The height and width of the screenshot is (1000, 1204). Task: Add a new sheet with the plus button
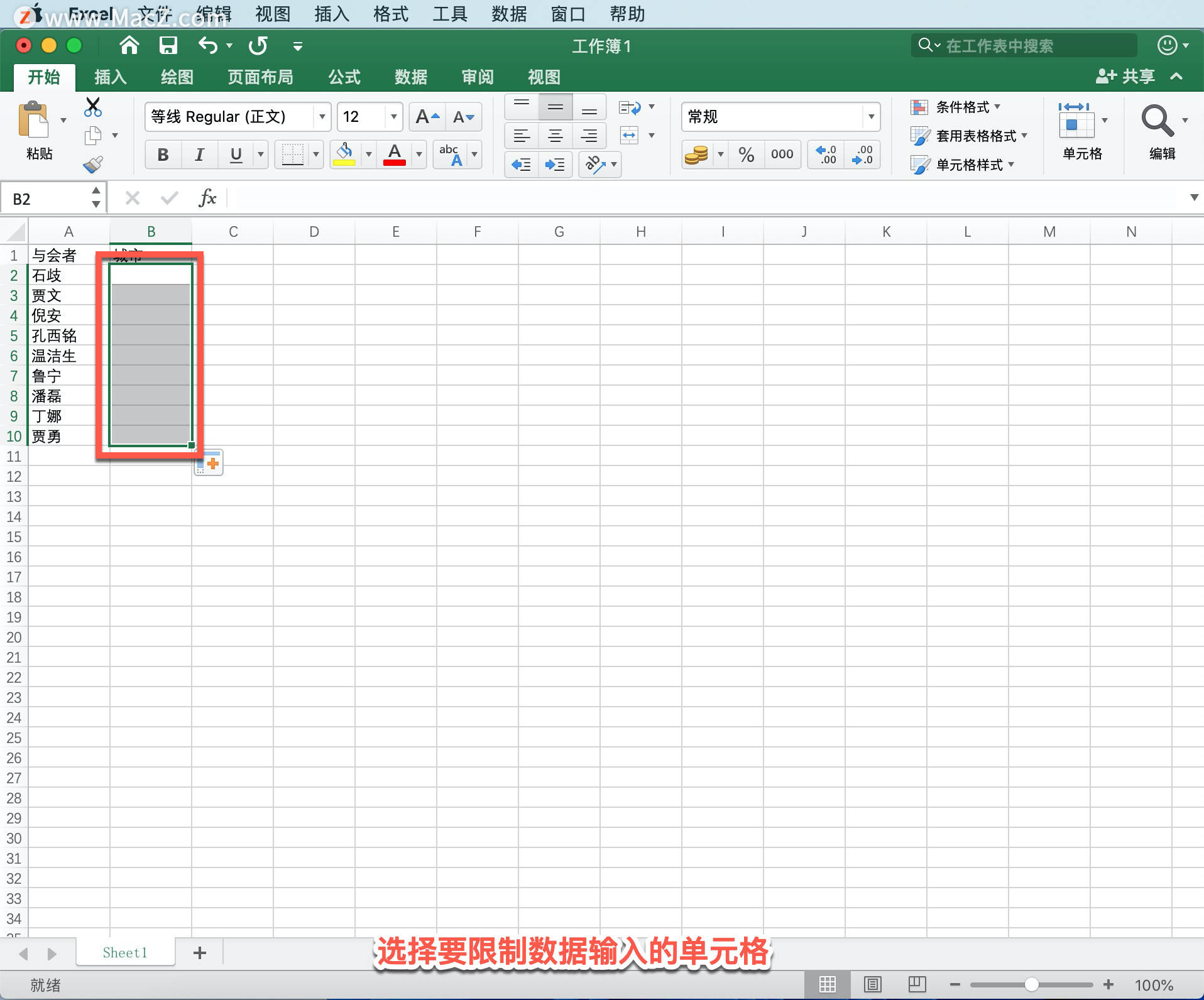click(199, 952)
